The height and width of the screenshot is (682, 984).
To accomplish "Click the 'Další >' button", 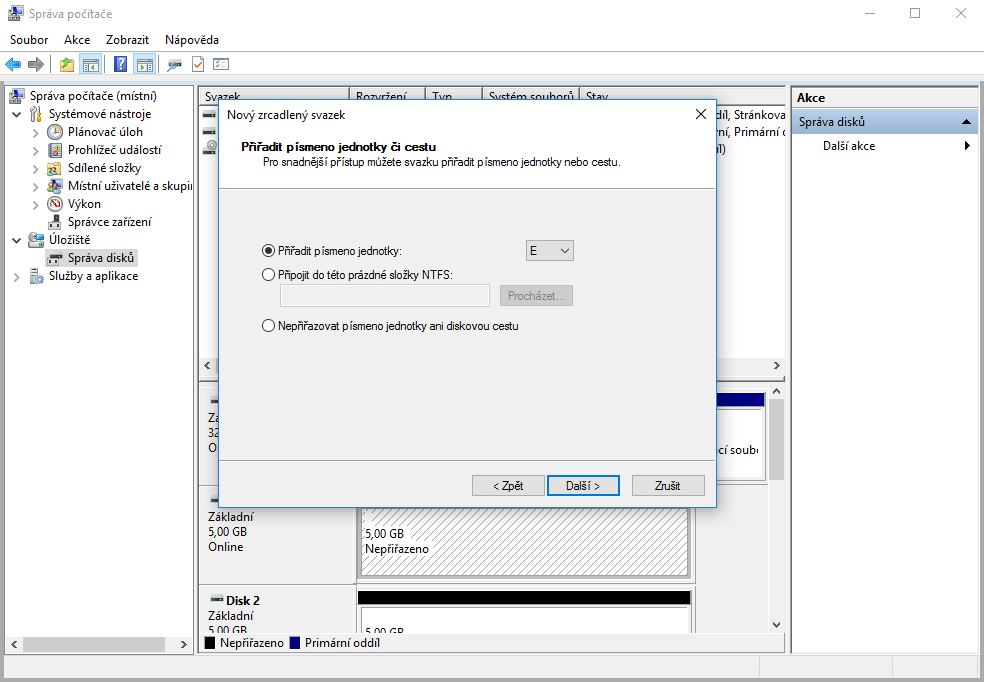I will pos(583,485).
